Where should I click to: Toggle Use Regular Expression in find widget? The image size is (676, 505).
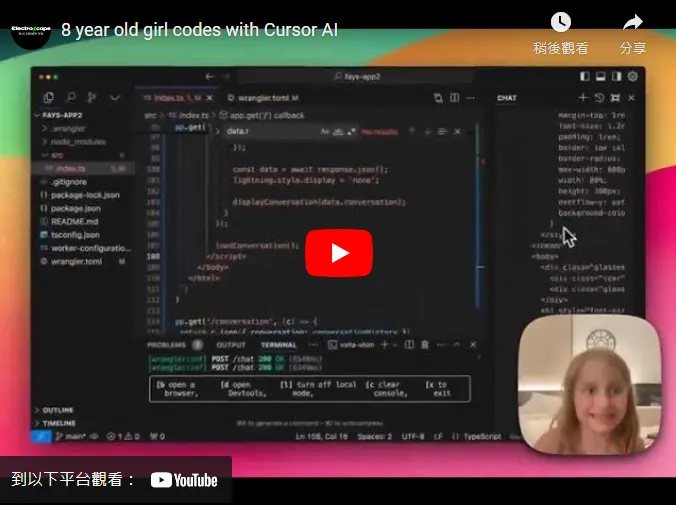351,131
